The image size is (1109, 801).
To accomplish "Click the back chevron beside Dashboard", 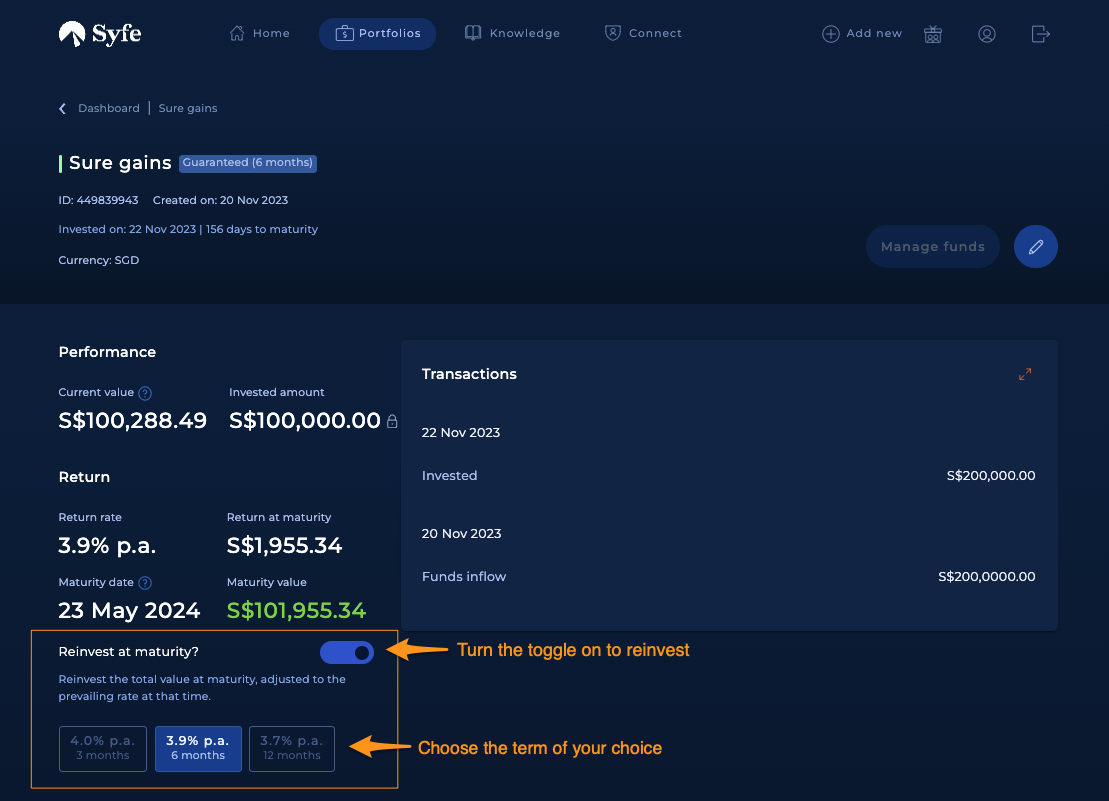I will pyautogui.click(x=63, y=108).
